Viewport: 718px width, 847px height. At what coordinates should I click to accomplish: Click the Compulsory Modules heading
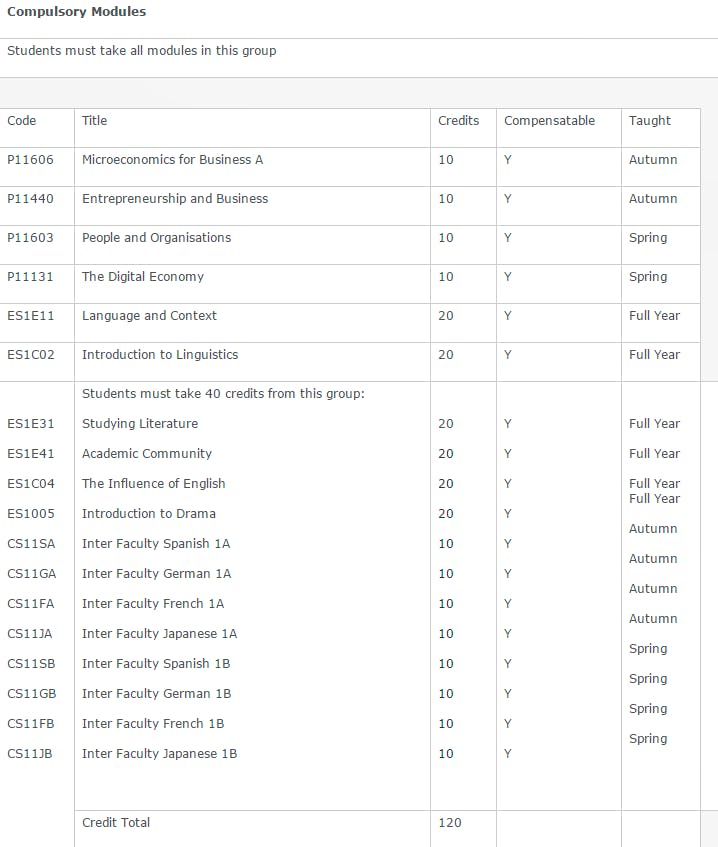76,12
